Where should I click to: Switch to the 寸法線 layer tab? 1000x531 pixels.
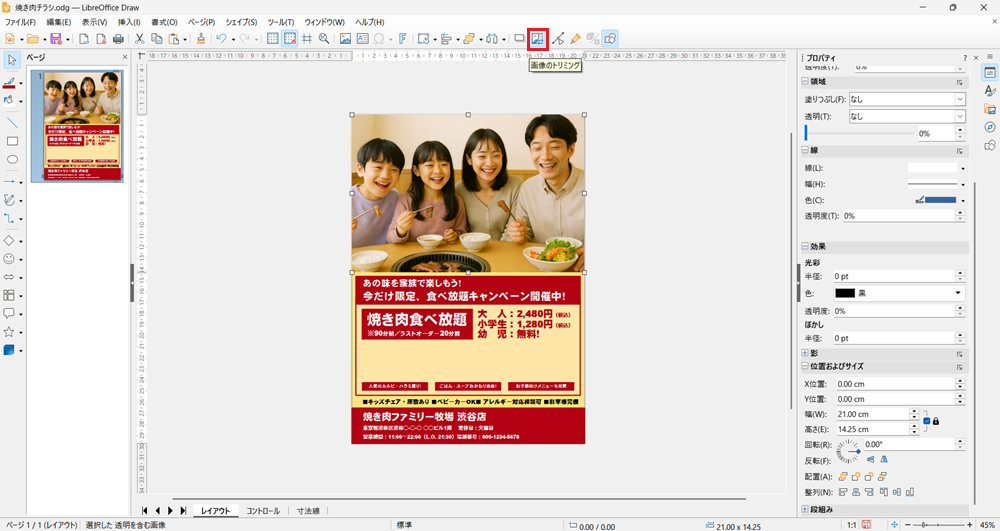(x=308, y=511)
